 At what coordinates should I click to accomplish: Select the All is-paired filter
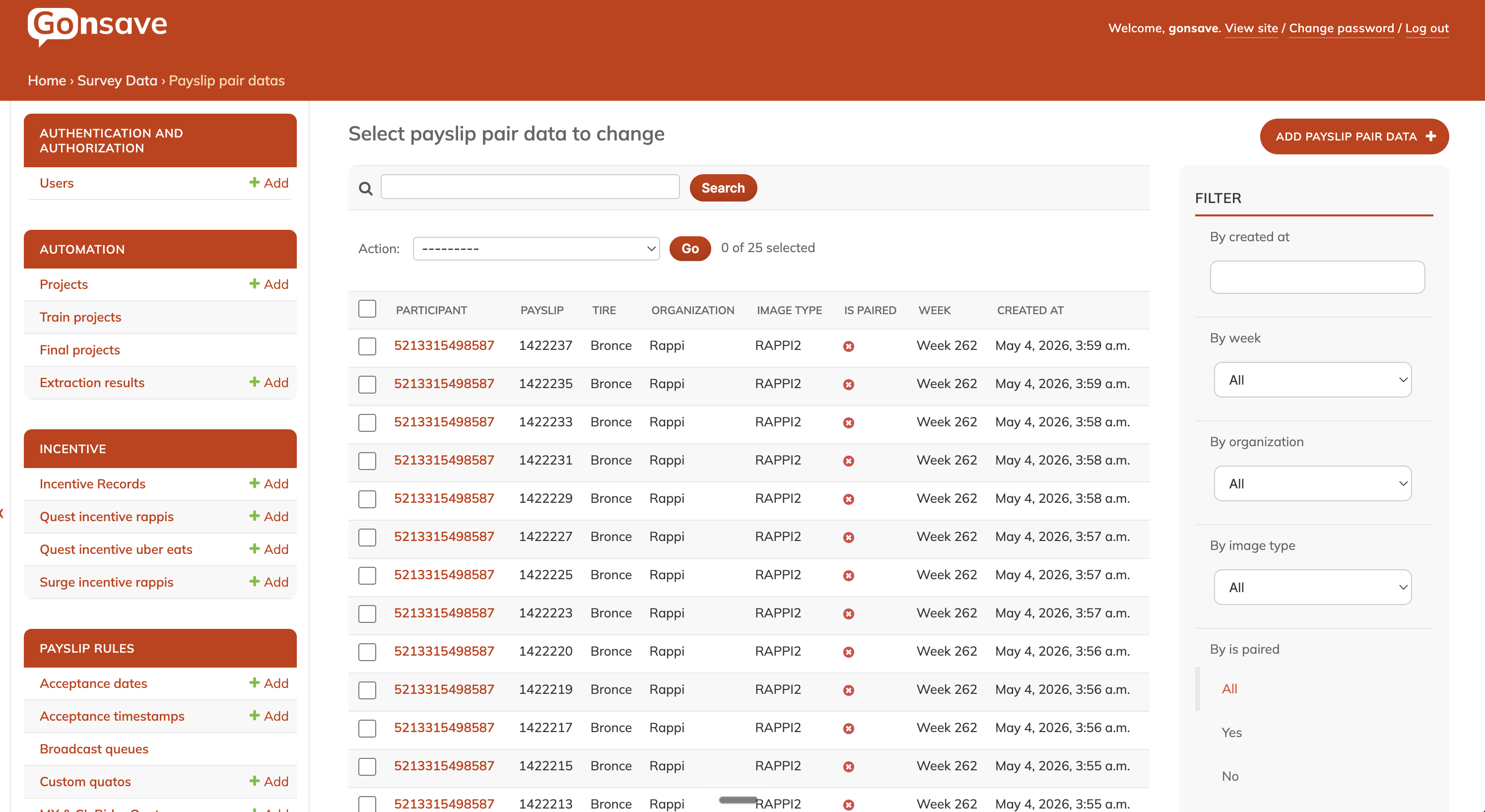pyautogui.click(x=1229, y=689)
